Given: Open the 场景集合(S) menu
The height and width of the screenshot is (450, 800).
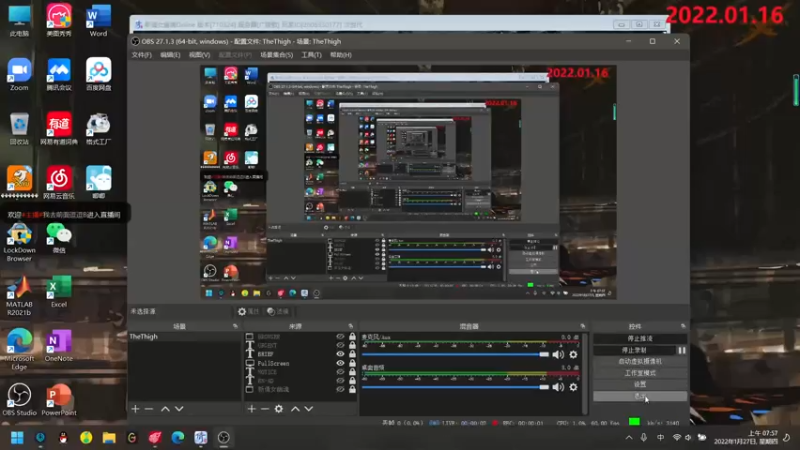Looking at the screenshot, I should click(277, 55).
